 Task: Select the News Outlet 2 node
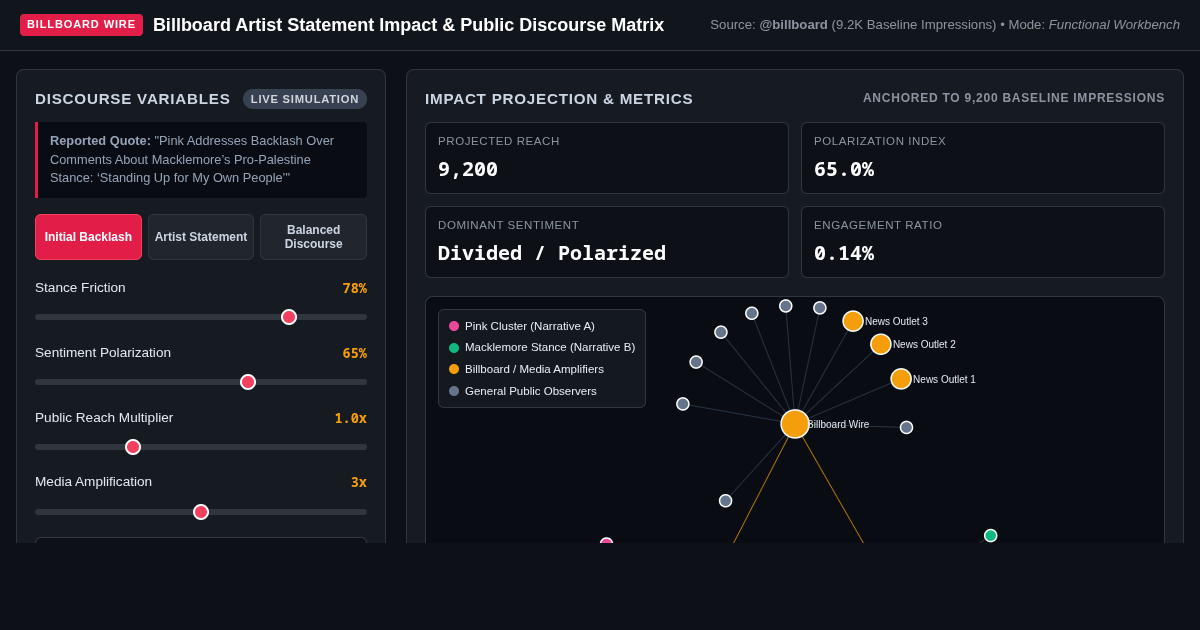(x=881, y=344)
